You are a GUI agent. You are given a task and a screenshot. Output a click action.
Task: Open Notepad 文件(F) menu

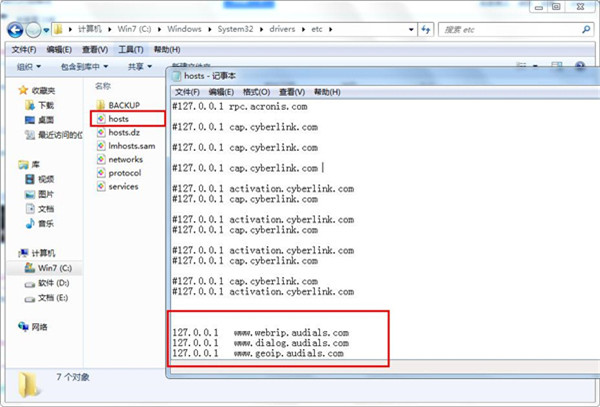pyautogui.click(x=187, y=92)
